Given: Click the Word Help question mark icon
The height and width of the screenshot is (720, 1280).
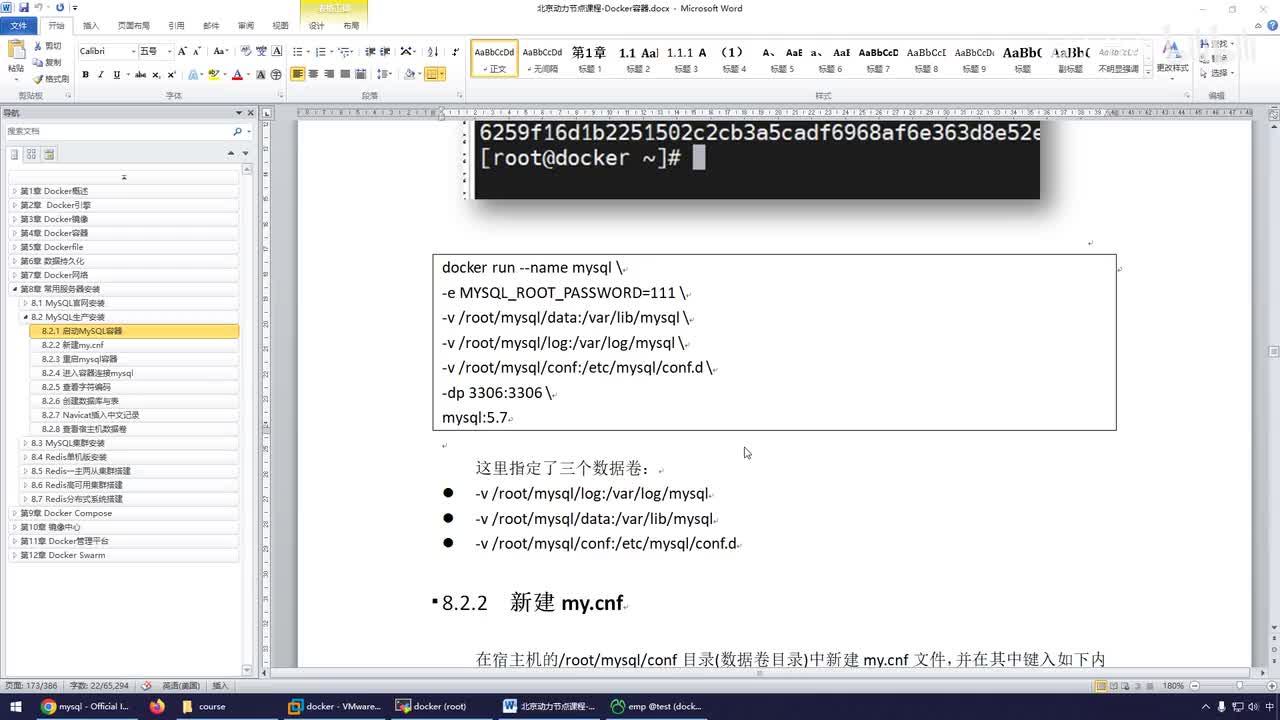Looking at the screenshot, I should click(1271, 25).
